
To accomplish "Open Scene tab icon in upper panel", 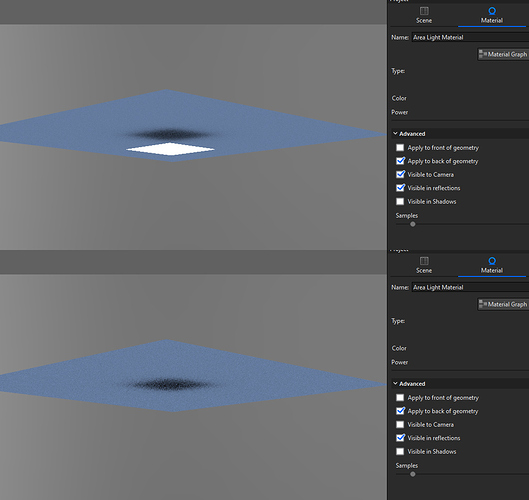I will [424, 11].
